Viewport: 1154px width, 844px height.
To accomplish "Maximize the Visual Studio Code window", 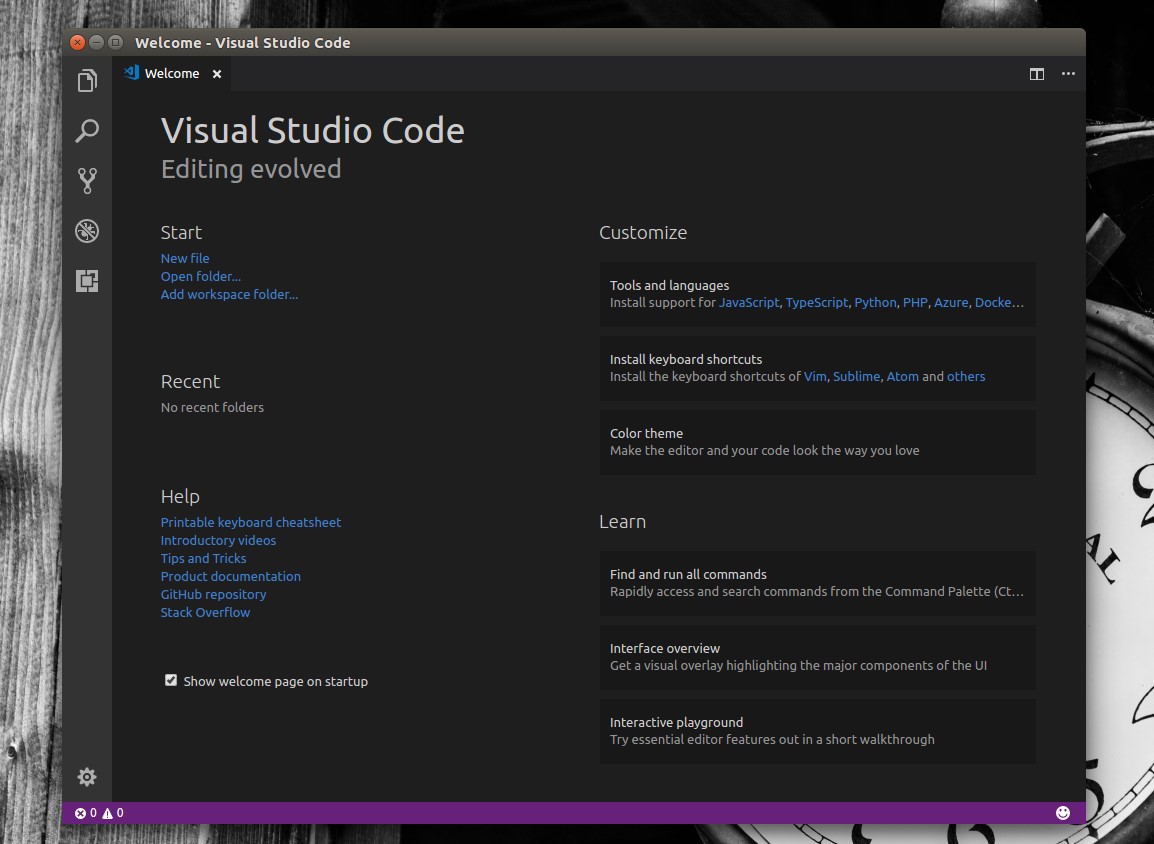I will [116, 43].
